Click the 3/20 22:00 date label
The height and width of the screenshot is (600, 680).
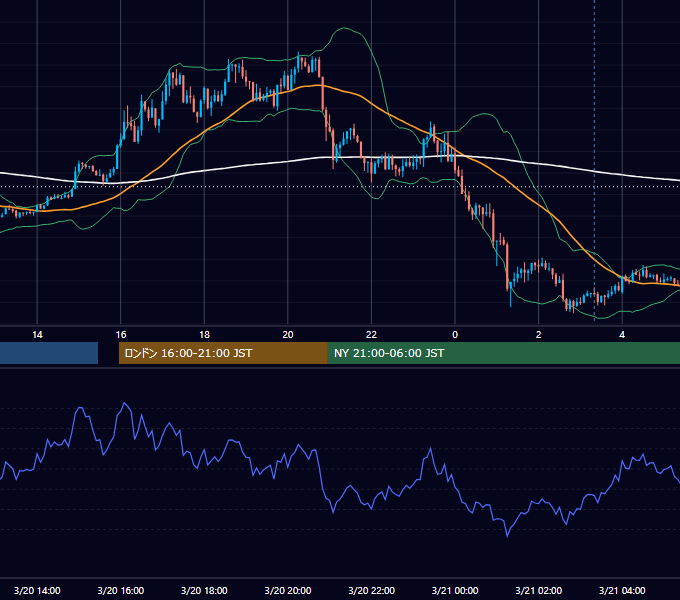coord(372,590)
